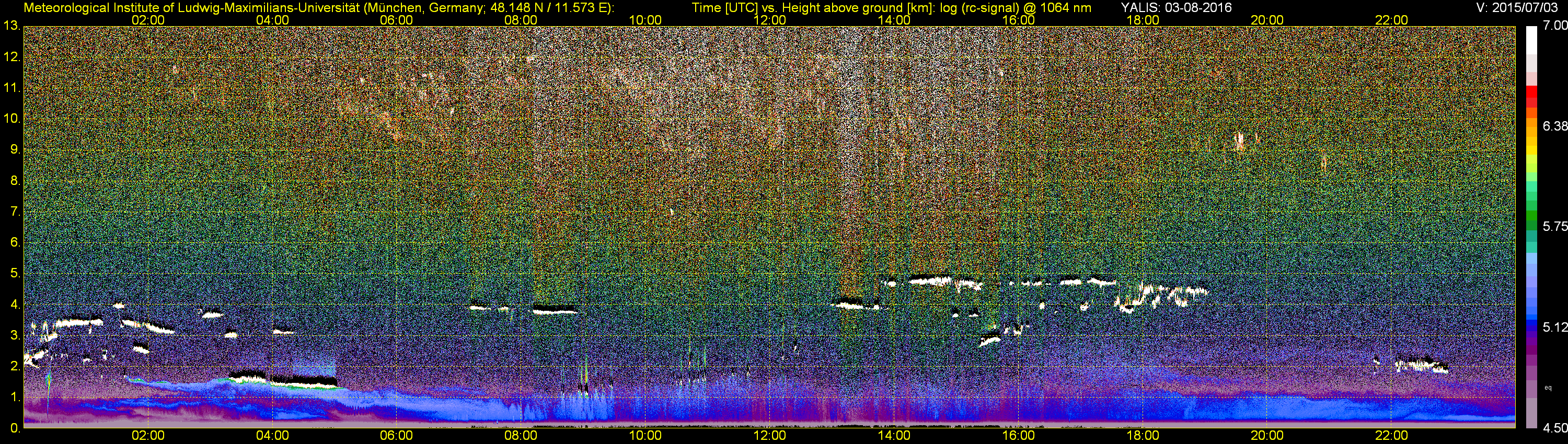Click the 10:00 label on the bottom time axis

point(645,436)
